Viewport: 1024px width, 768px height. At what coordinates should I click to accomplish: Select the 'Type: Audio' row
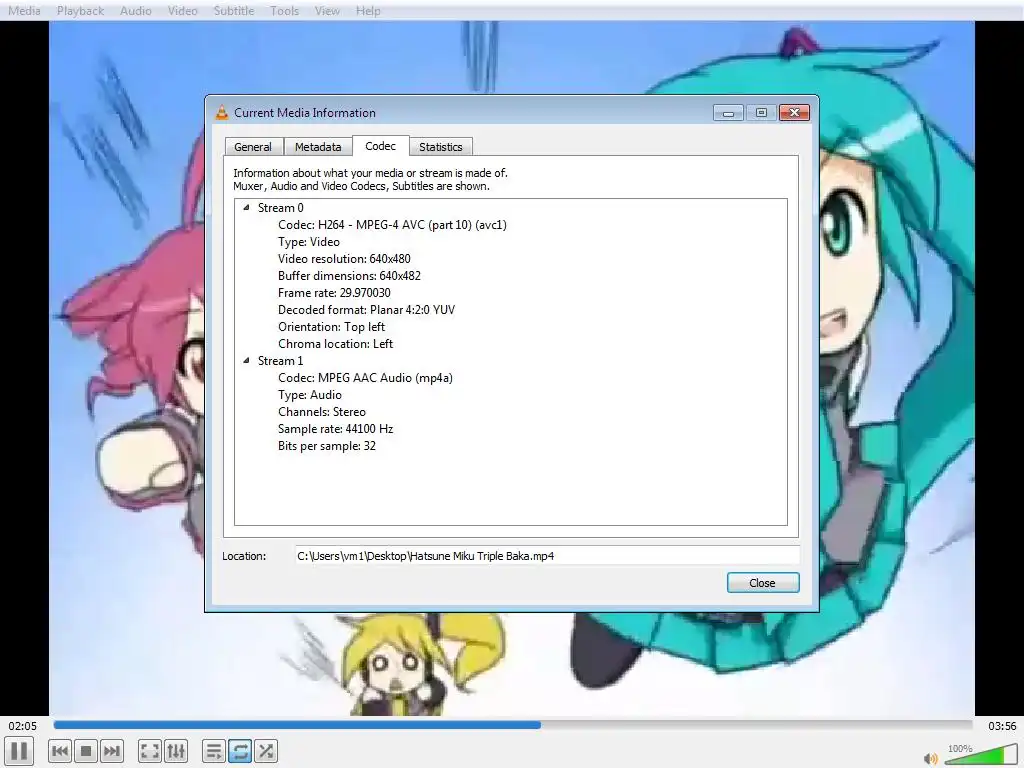[x=310, y=394]
